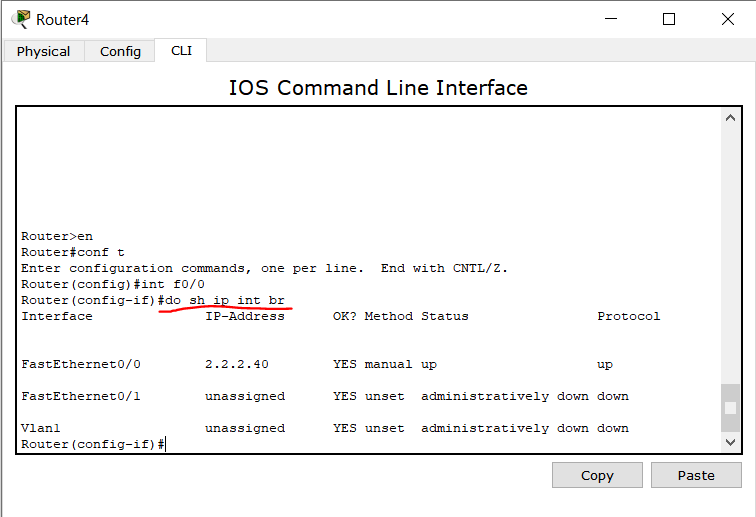The height and width of the screenshot is (517, 756).
Task: Maximize the Router4 window
Action: (669, 19)
